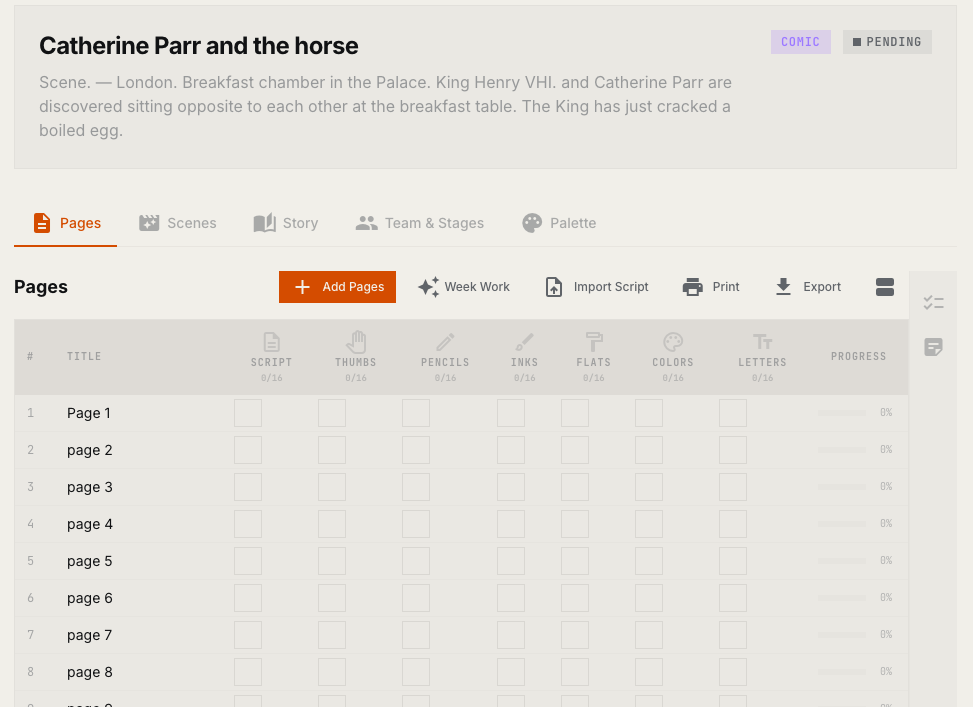The image size is (973, 707).
Task: Click Import Script
Action: 597,287
